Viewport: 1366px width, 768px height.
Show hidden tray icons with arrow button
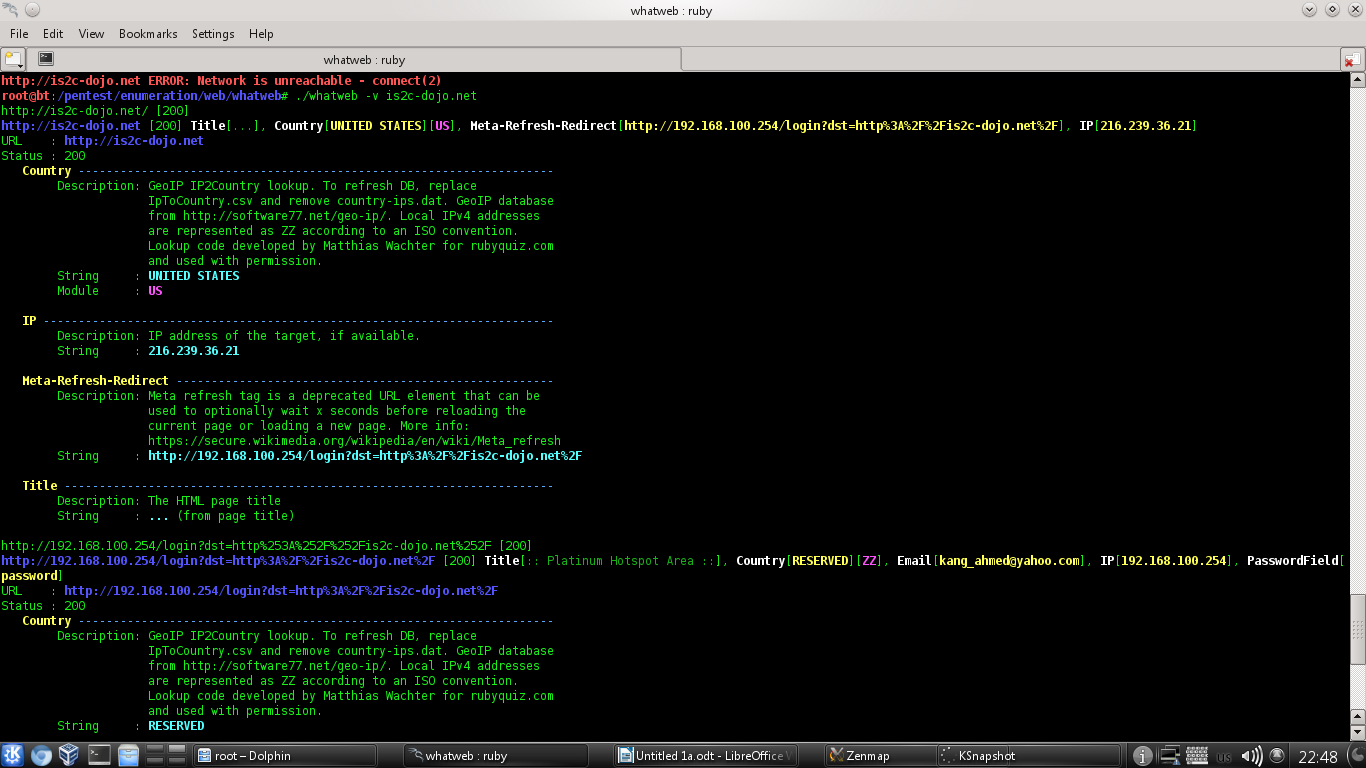1277,756
